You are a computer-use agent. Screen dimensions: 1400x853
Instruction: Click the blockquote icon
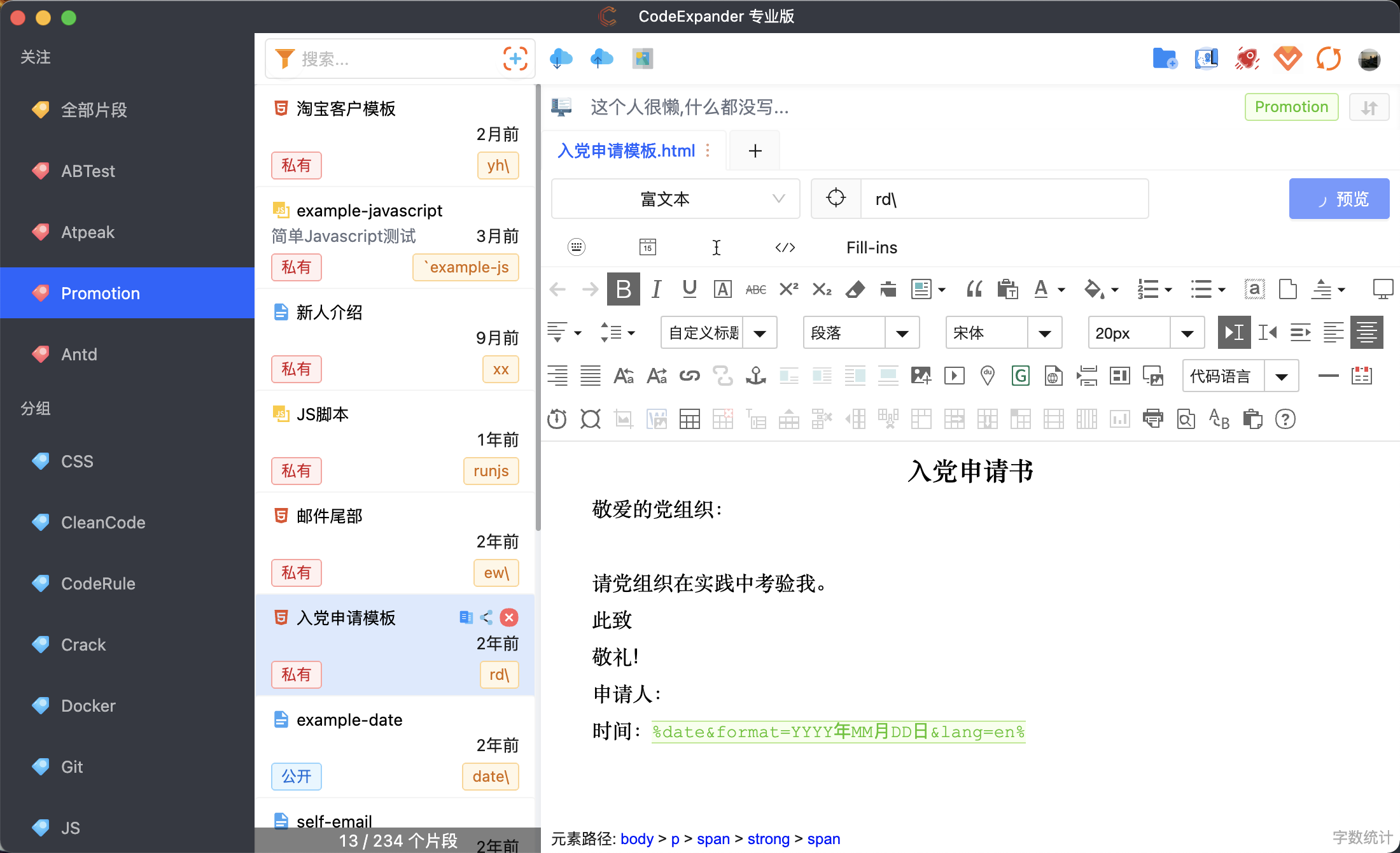[x=974, y=290]
